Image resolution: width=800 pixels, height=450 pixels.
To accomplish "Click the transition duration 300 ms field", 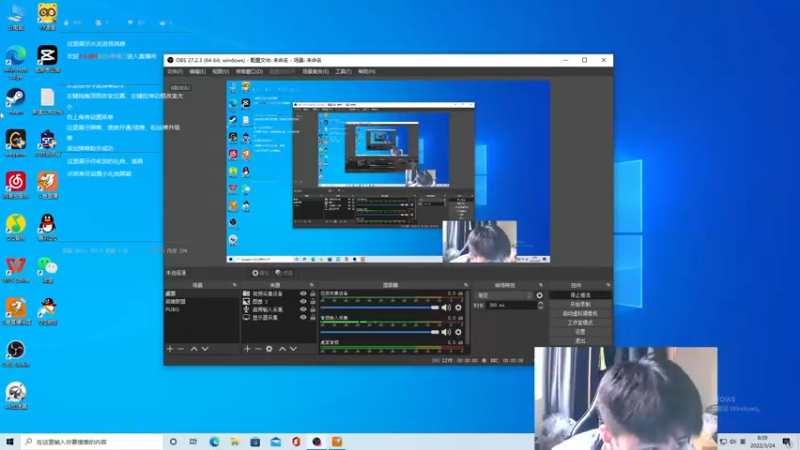I will point(511,305).
